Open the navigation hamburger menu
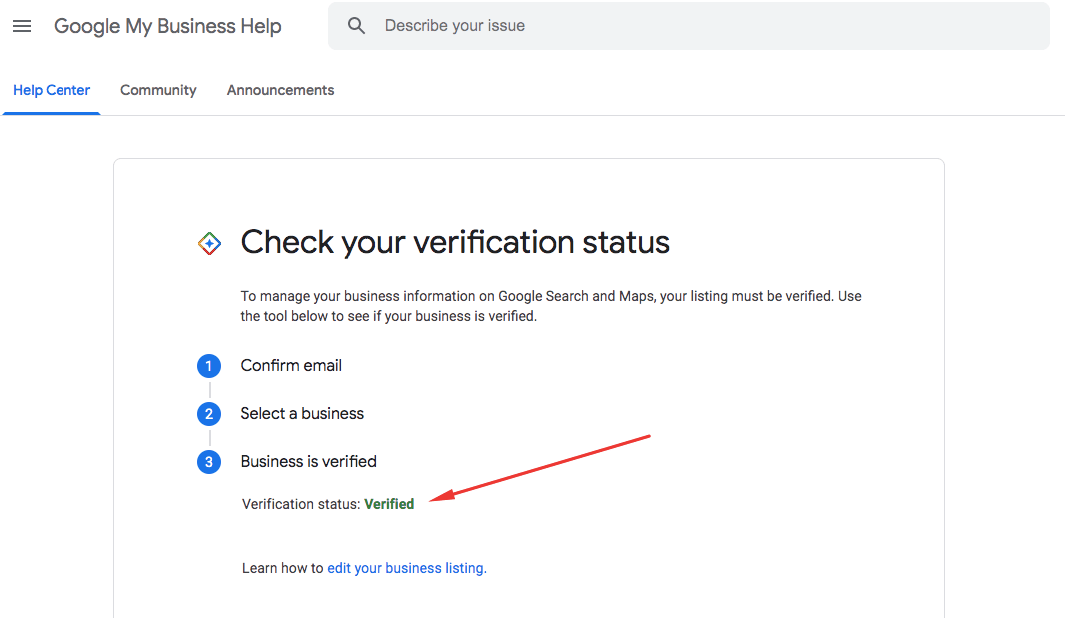 (x=22, y=26)
